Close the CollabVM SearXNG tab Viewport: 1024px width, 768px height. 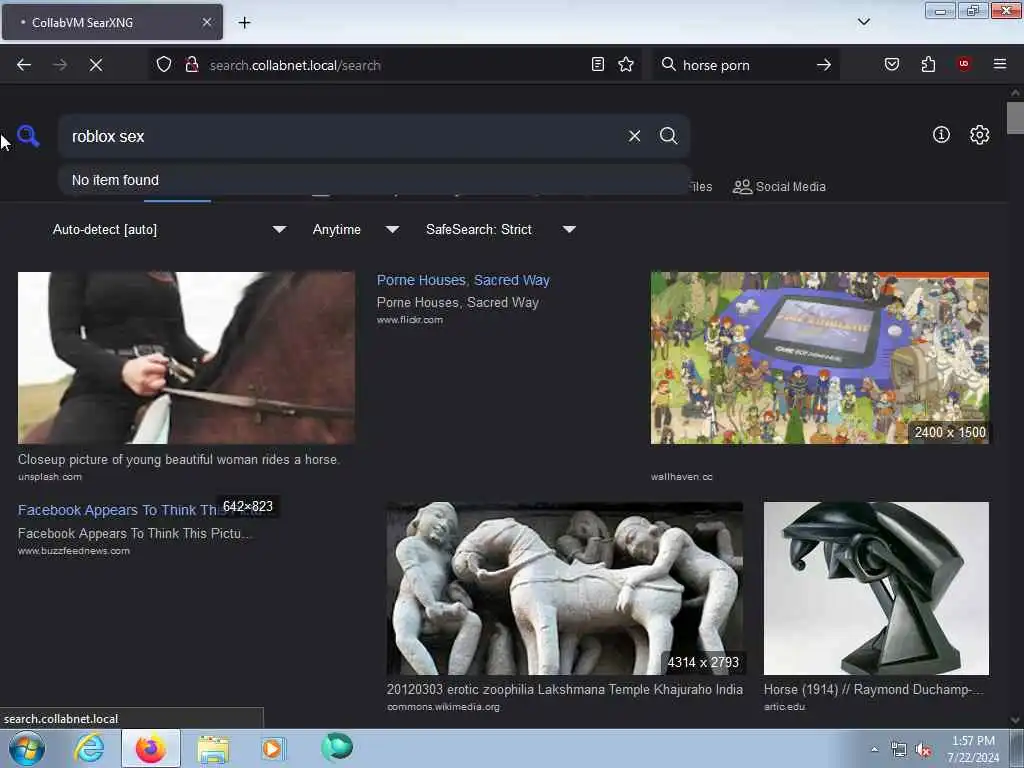click(x=207, y=22)
